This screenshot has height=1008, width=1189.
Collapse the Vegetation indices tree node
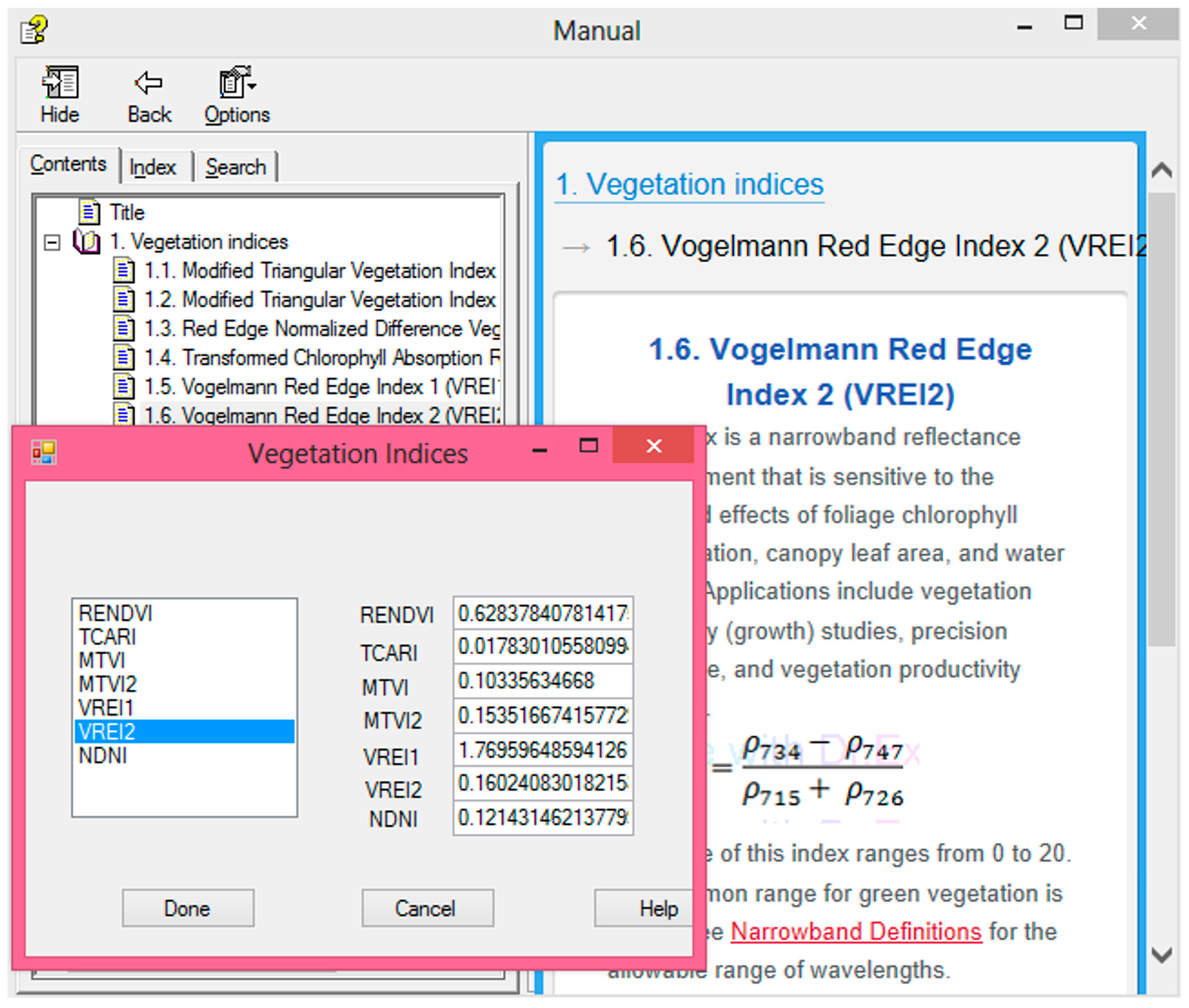click(x=52, y=242)
